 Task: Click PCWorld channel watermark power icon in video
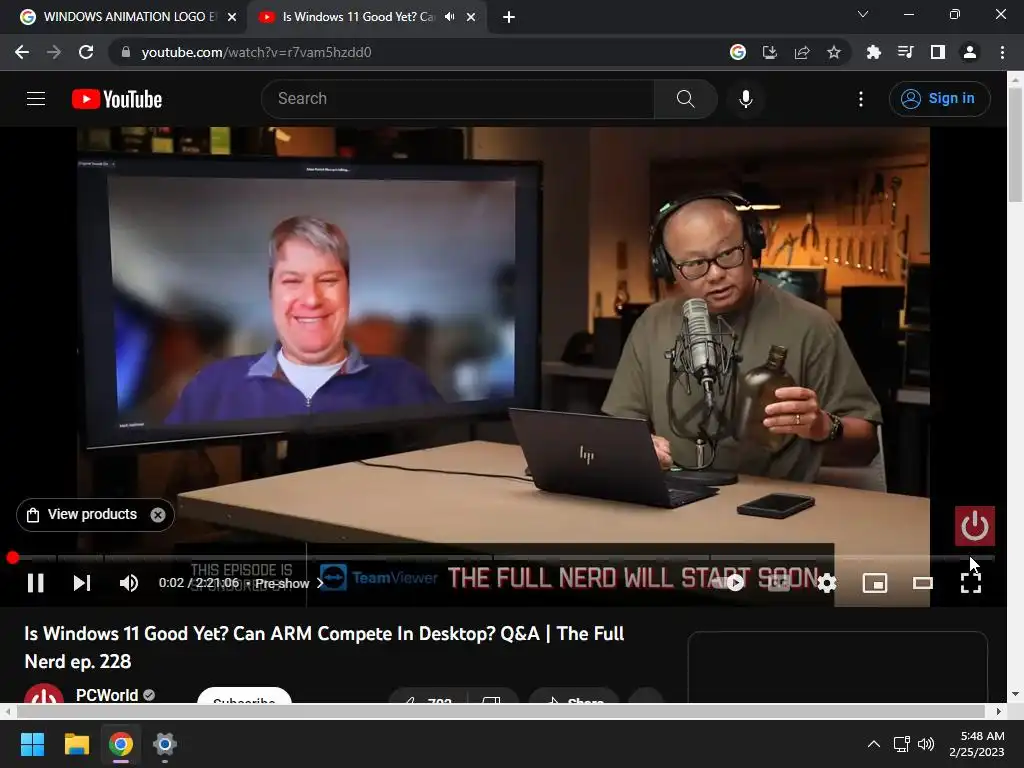974,526
